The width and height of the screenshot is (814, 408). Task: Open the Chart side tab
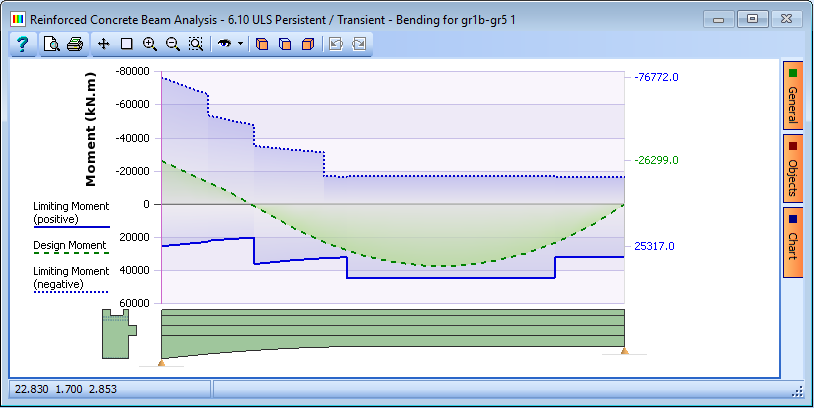pos(792,242)
